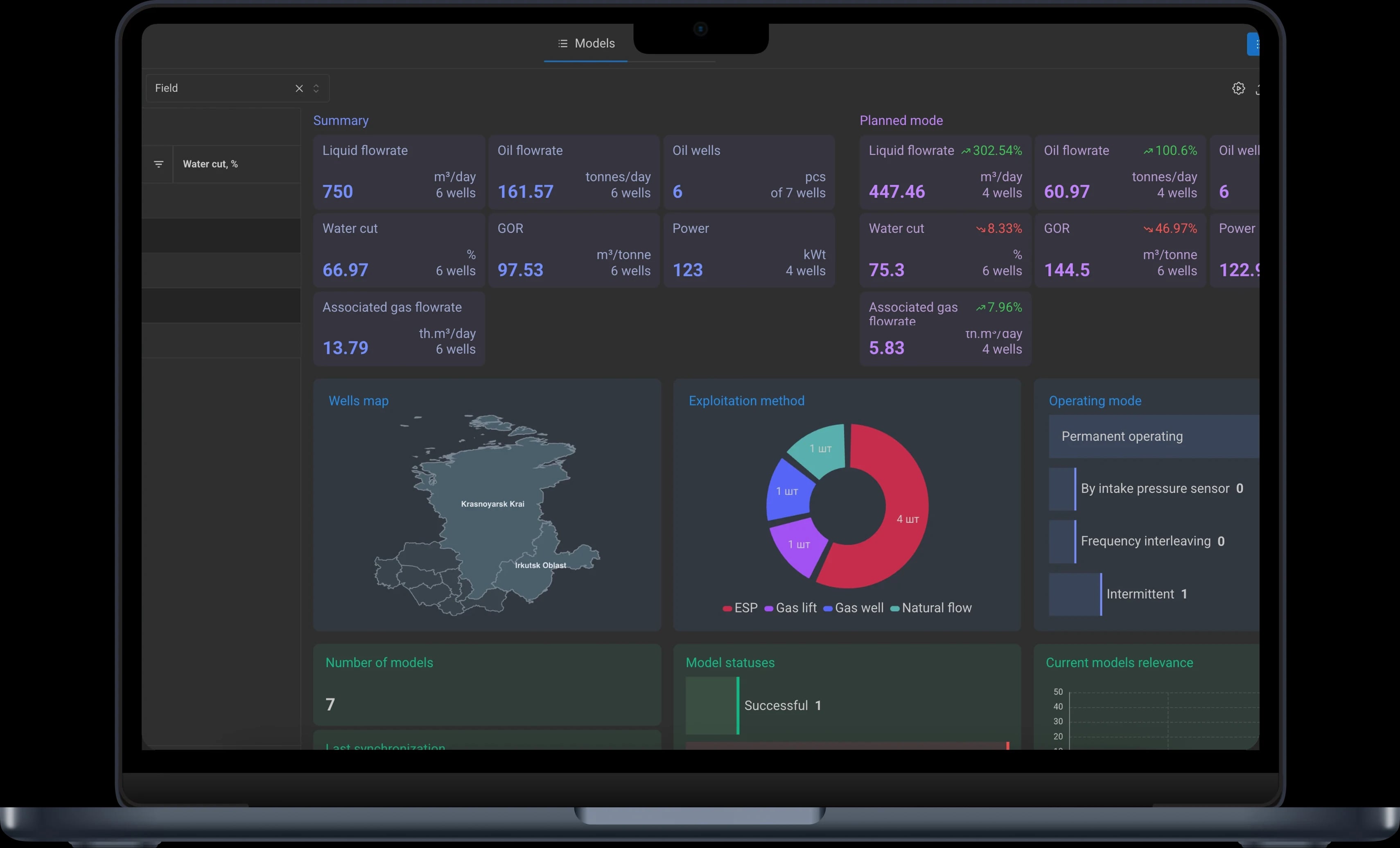Click the Power 123 kWt card
1400x848 pixels.
point(749,250)
